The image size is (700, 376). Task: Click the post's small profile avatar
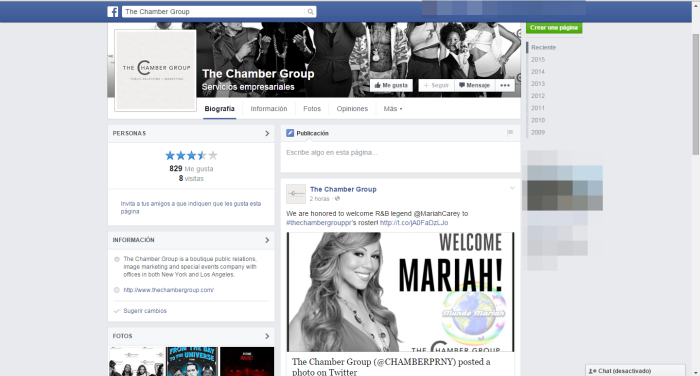pyautogui.click(x=296, y=194)
